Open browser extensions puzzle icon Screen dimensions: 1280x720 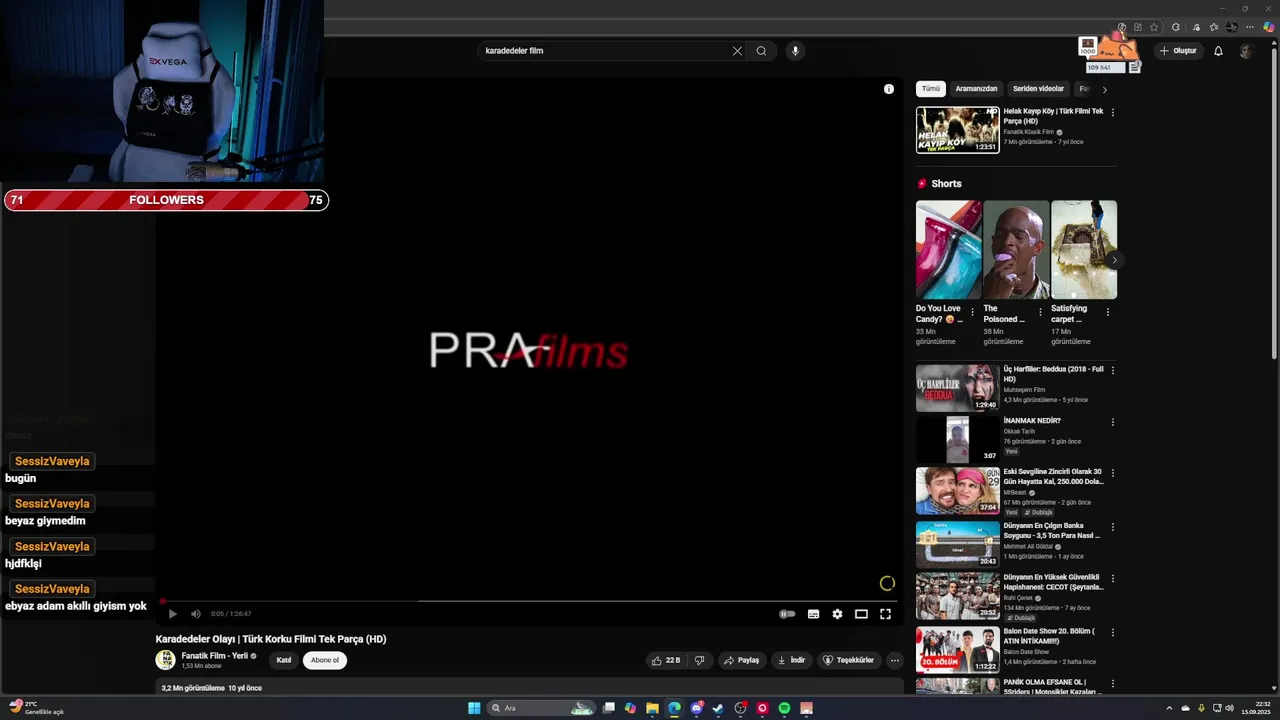tap(1176, 27)
